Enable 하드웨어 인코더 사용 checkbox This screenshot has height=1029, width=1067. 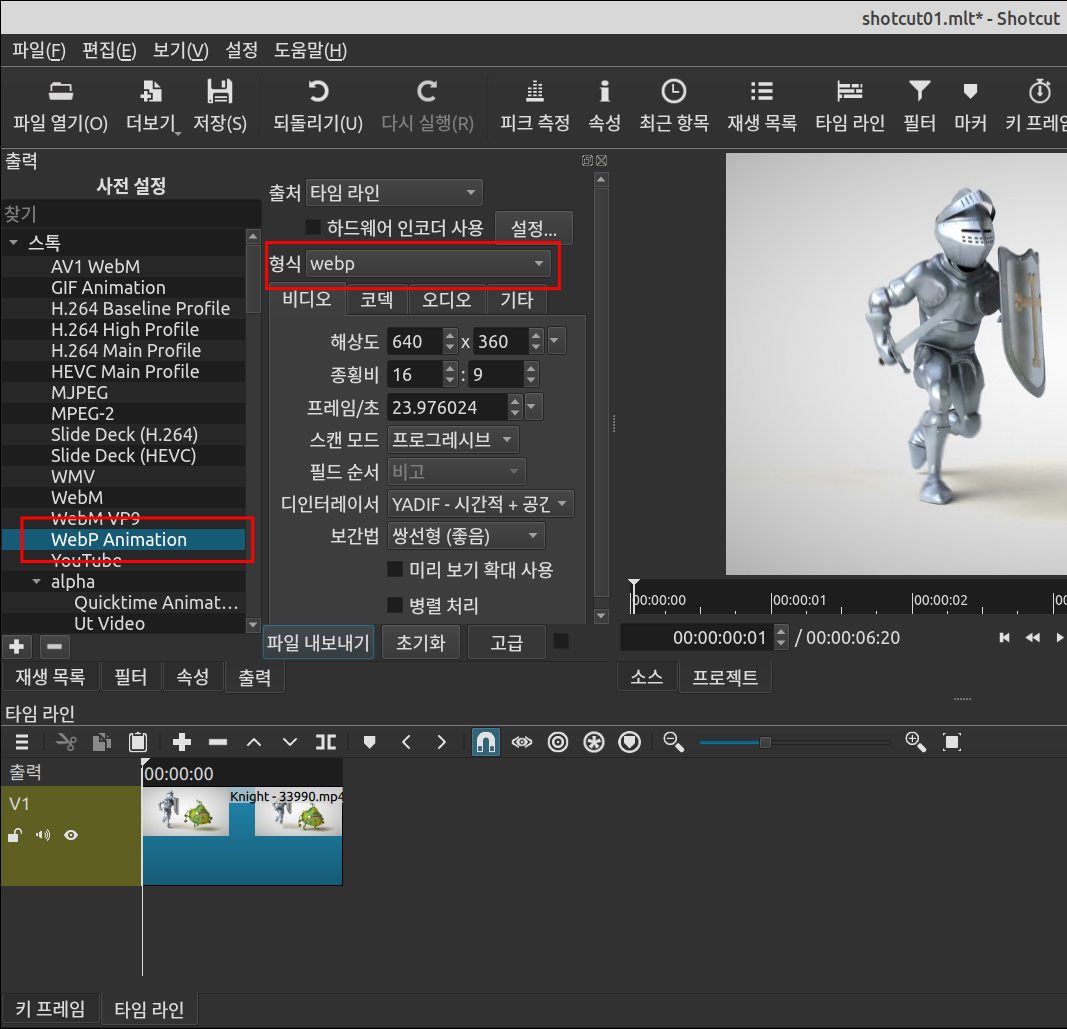click(x=313, y=227)
